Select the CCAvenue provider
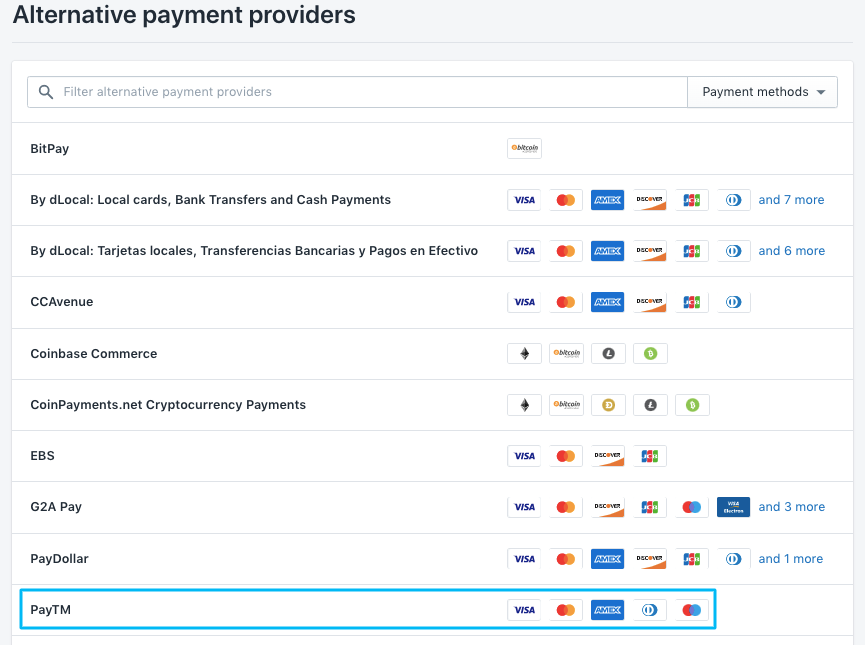Screen dimensions: 865x645 432,302
